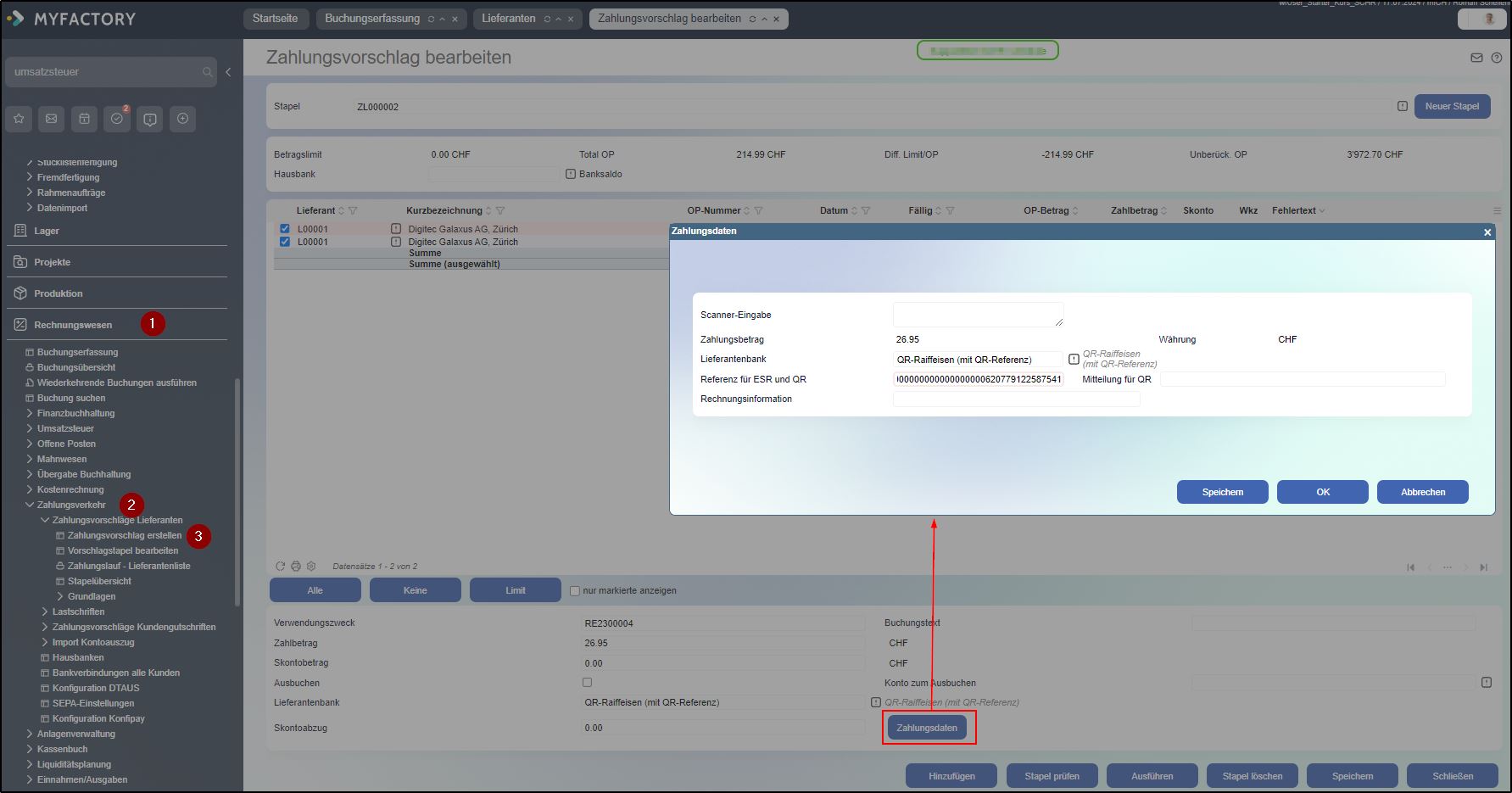The width and height of the screenshot is (1512, 793).
Task: Toggle the Ausbuchen checkbox
Action: click(587, 683)
